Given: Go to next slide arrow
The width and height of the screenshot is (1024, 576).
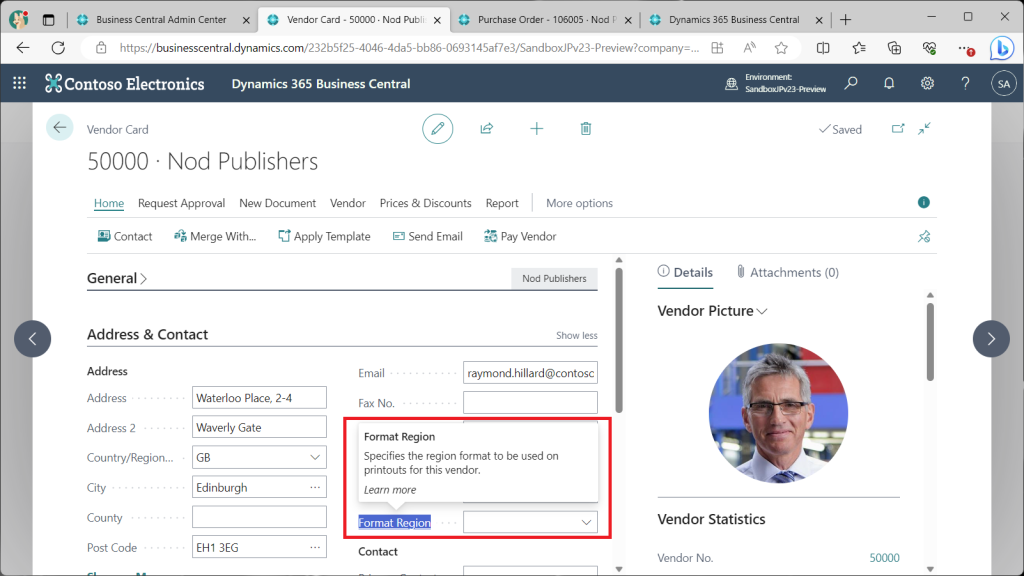Looking at the screenshot, I should coord(991,338).
